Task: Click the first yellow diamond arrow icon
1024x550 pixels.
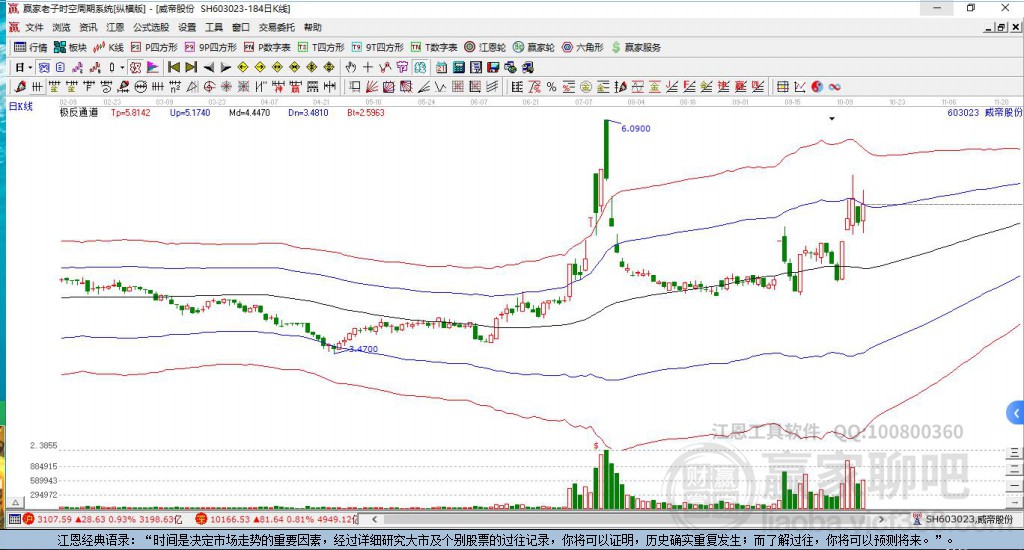Action: coord(243,67)
